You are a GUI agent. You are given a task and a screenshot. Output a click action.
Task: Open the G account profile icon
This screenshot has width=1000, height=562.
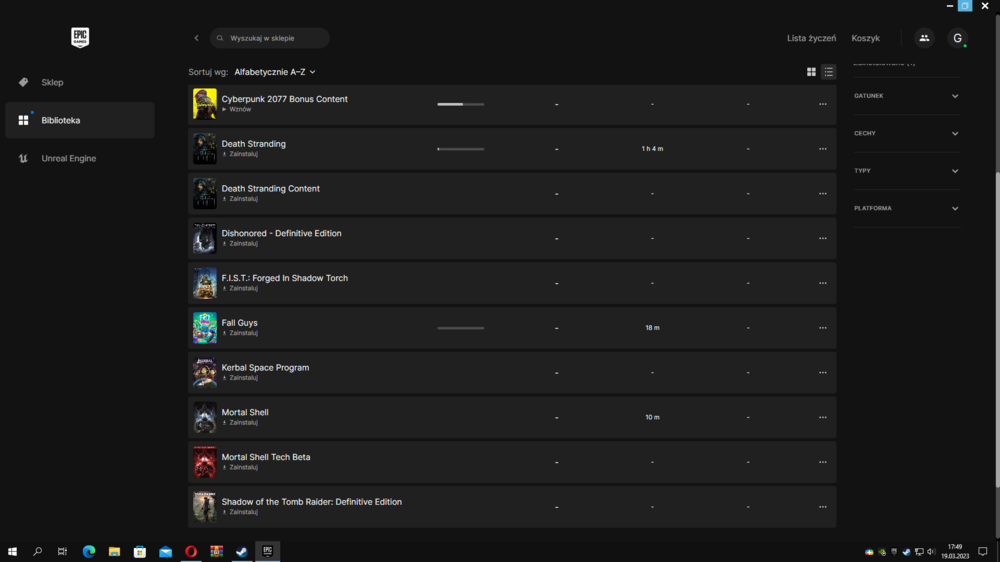coord(957,38)
